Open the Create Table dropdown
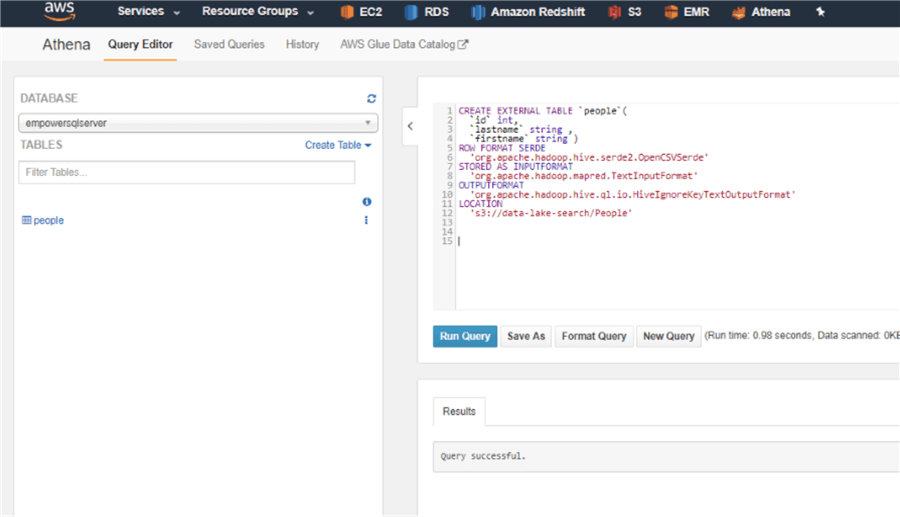The image size is (900, 517). (x=338, y=145)
